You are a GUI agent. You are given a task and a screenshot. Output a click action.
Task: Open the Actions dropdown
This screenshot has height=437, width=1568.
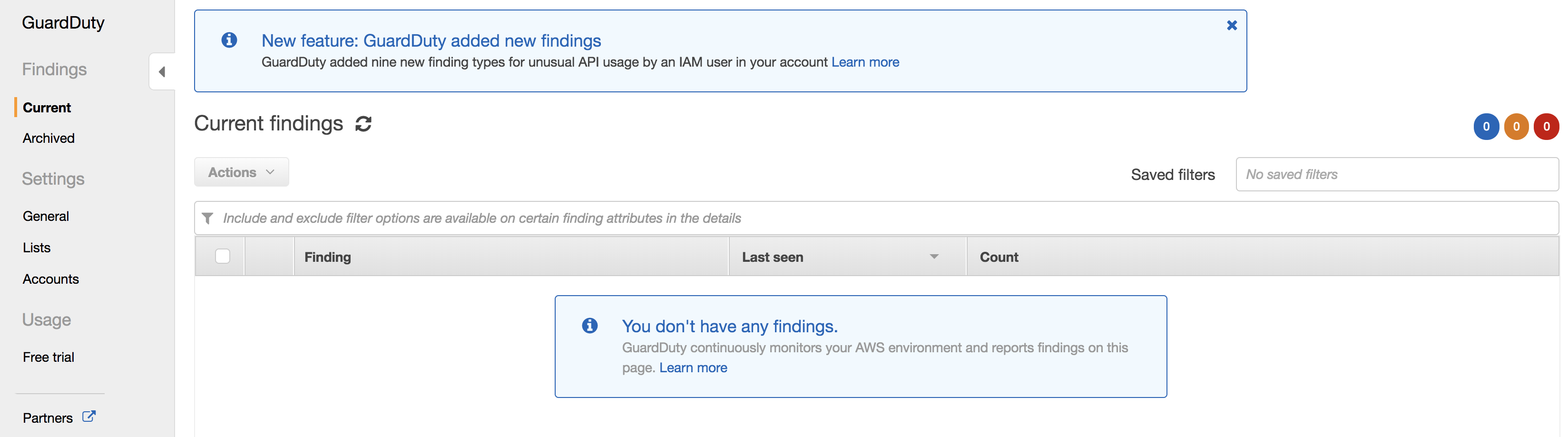pyautogui.click(x=242, y=172)
